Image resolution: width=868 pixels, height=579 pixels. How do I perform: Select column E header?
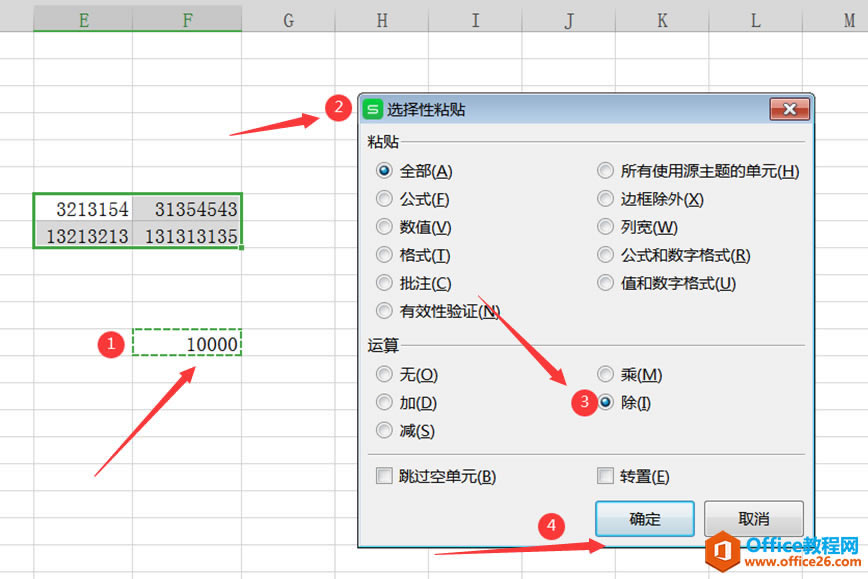coord(83,20)
